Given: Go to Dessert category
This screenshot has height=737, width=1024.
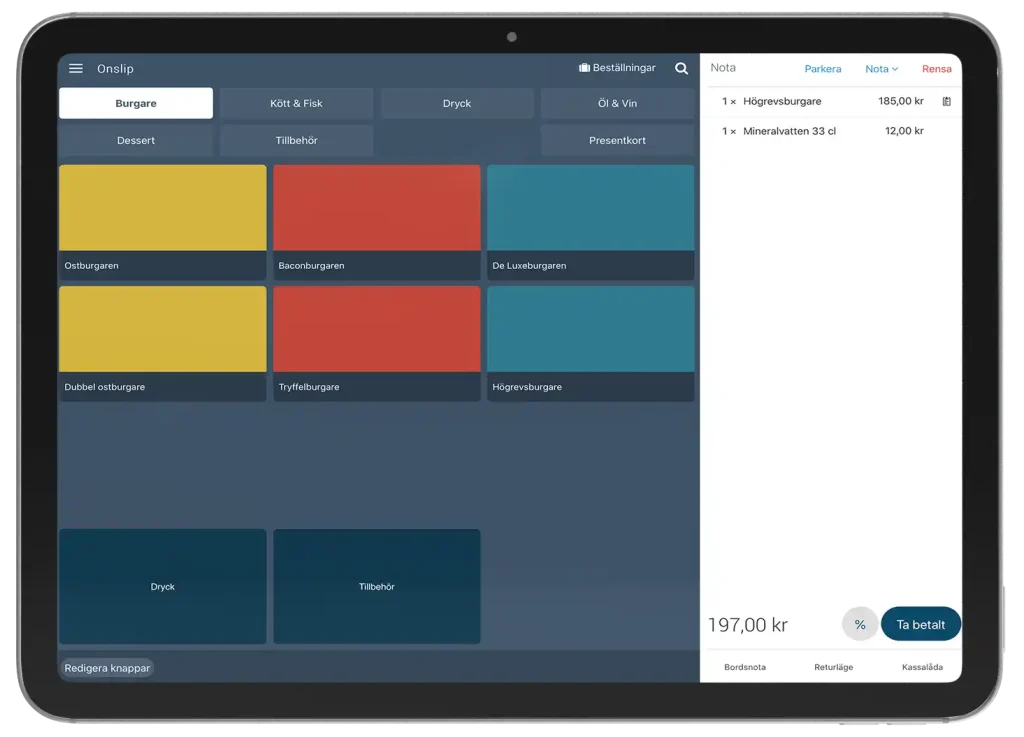Looking at the screenshot, I should tap(136, 140).
